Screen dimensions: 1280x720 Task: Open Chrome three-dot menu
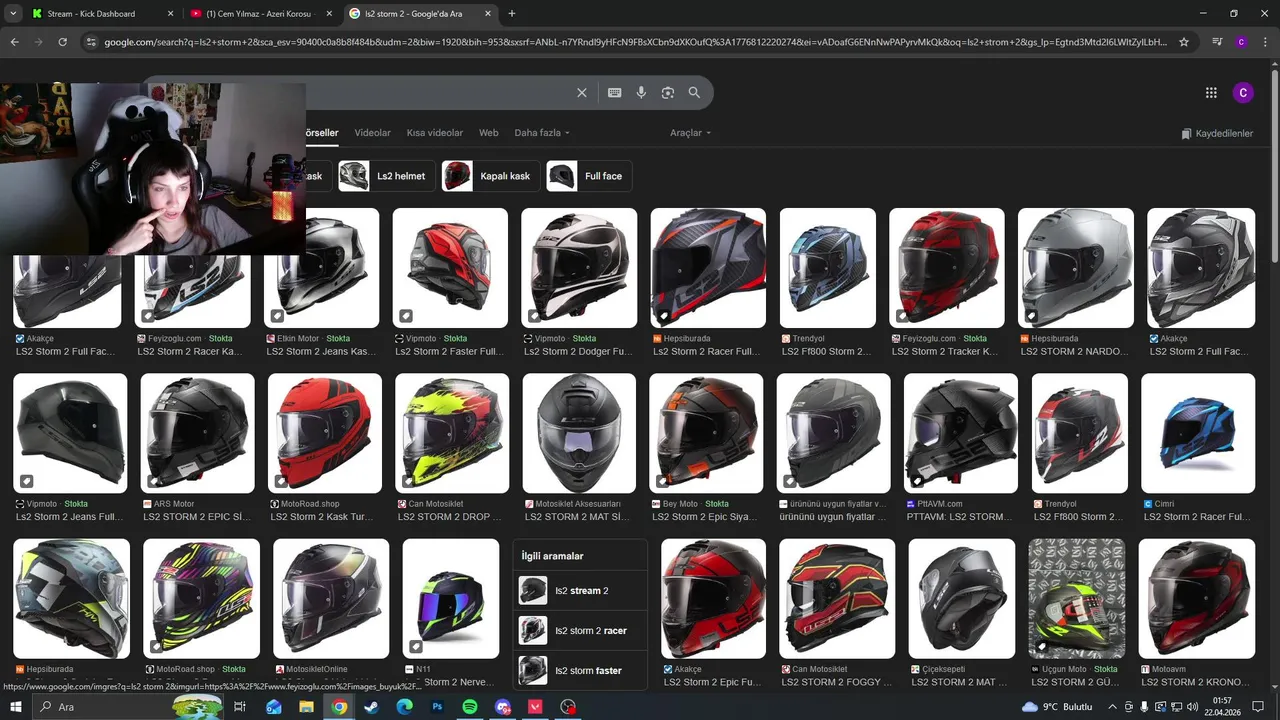coord(1265,42)
